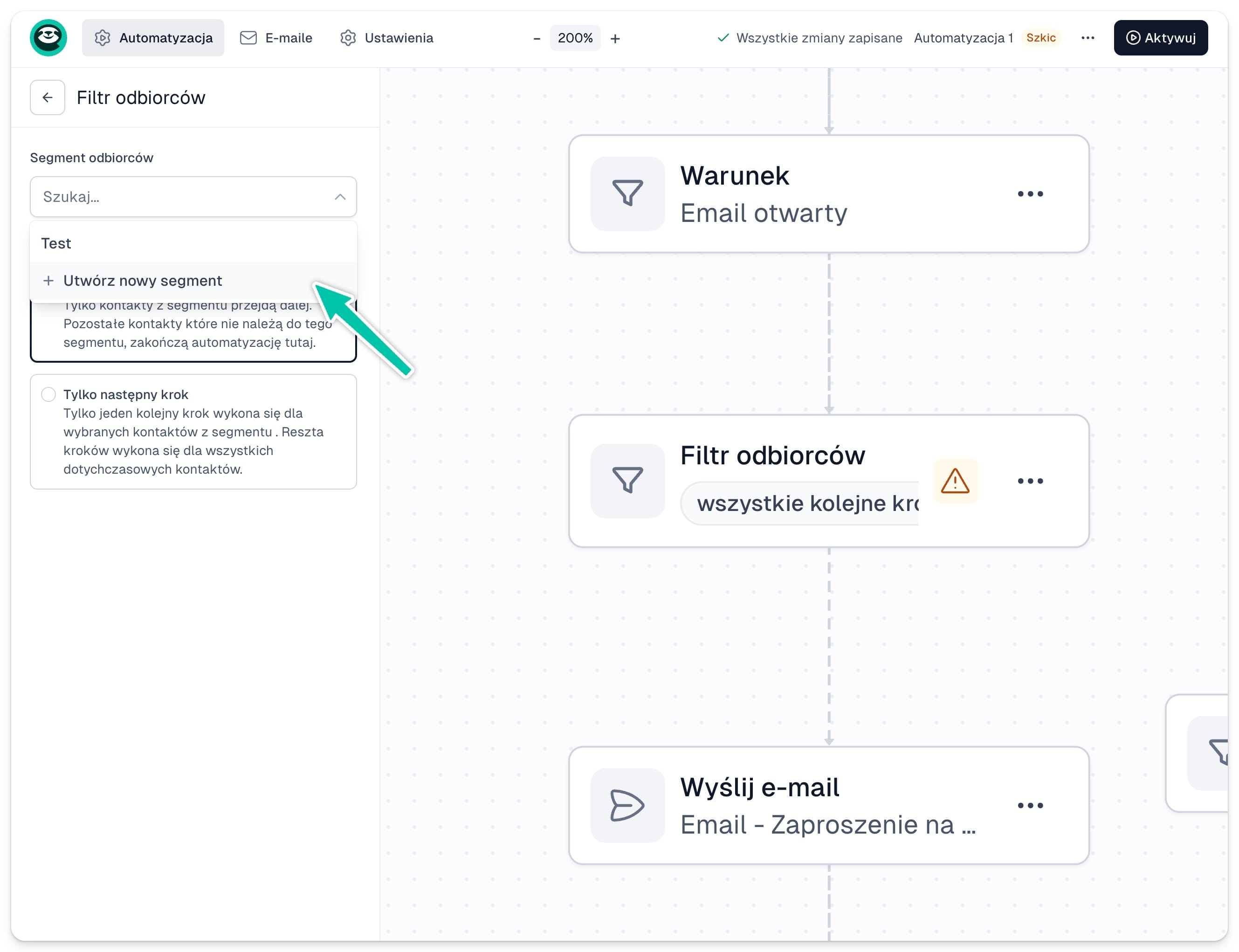This screenshot has width=1239, height=952.
Task: Click the Filtr odbiorców panel heading
Action: tap(141, 97)
